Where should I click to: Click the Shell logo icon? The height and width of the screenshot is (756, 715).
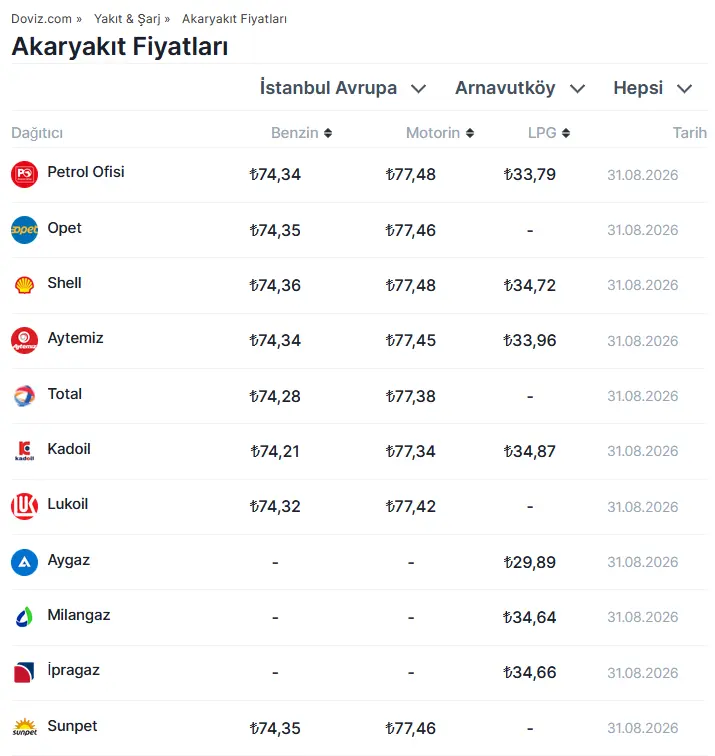coord(24,285)
